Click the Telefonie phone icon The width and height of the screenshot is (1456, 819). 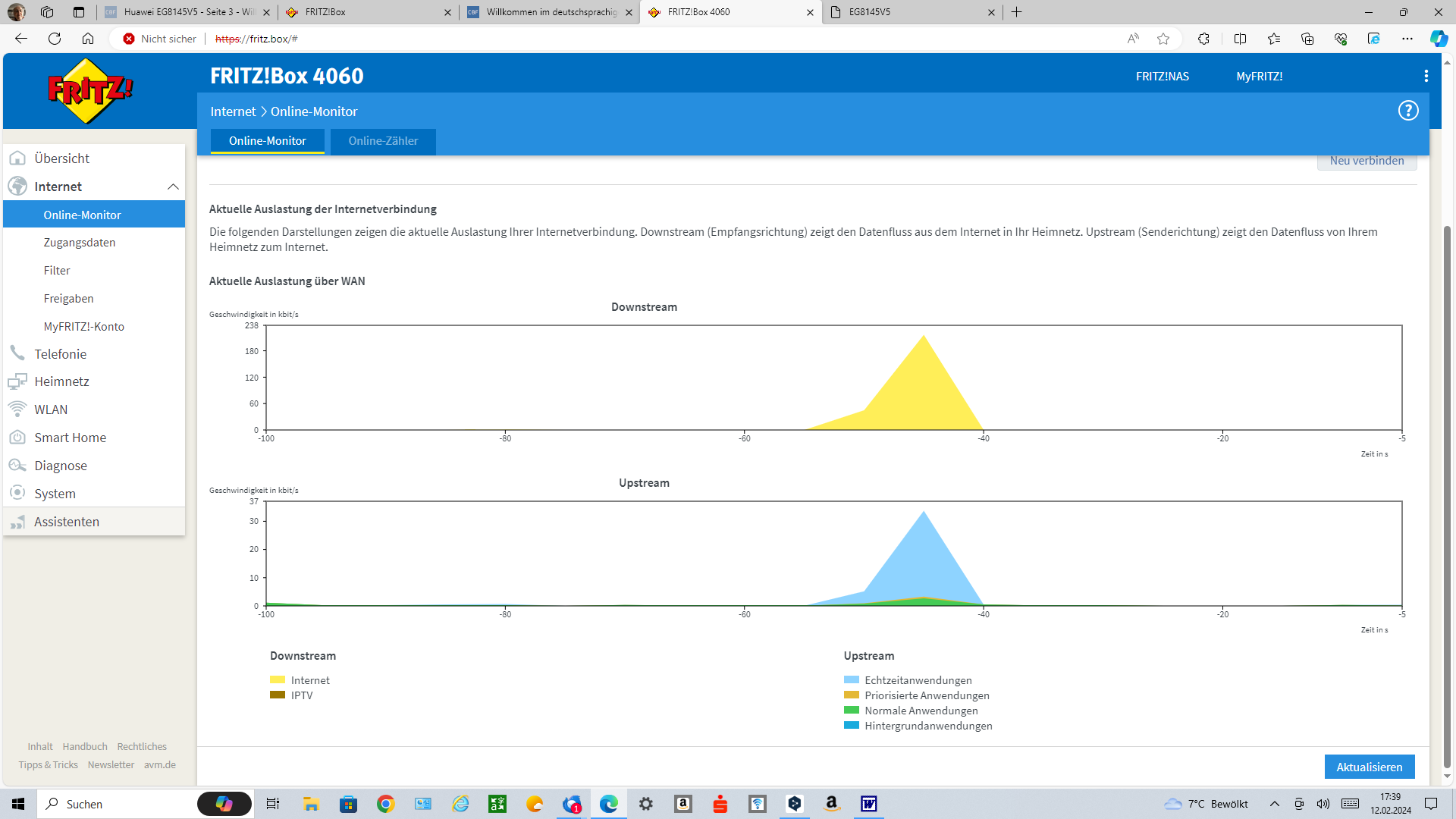point(17,353)
